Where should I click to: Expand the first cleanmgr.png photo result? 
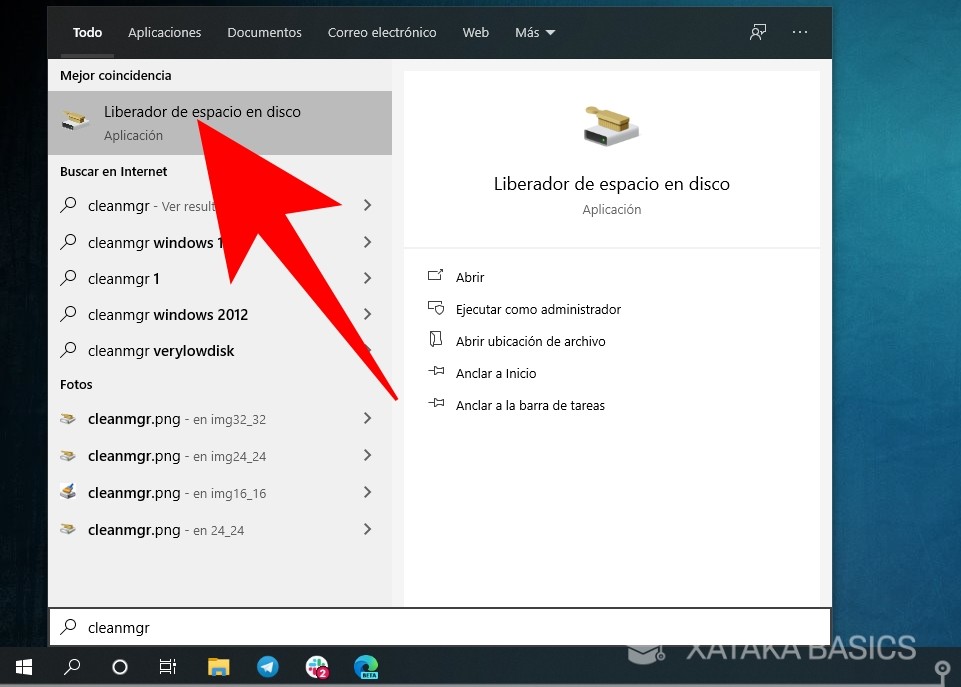point(368,419)
